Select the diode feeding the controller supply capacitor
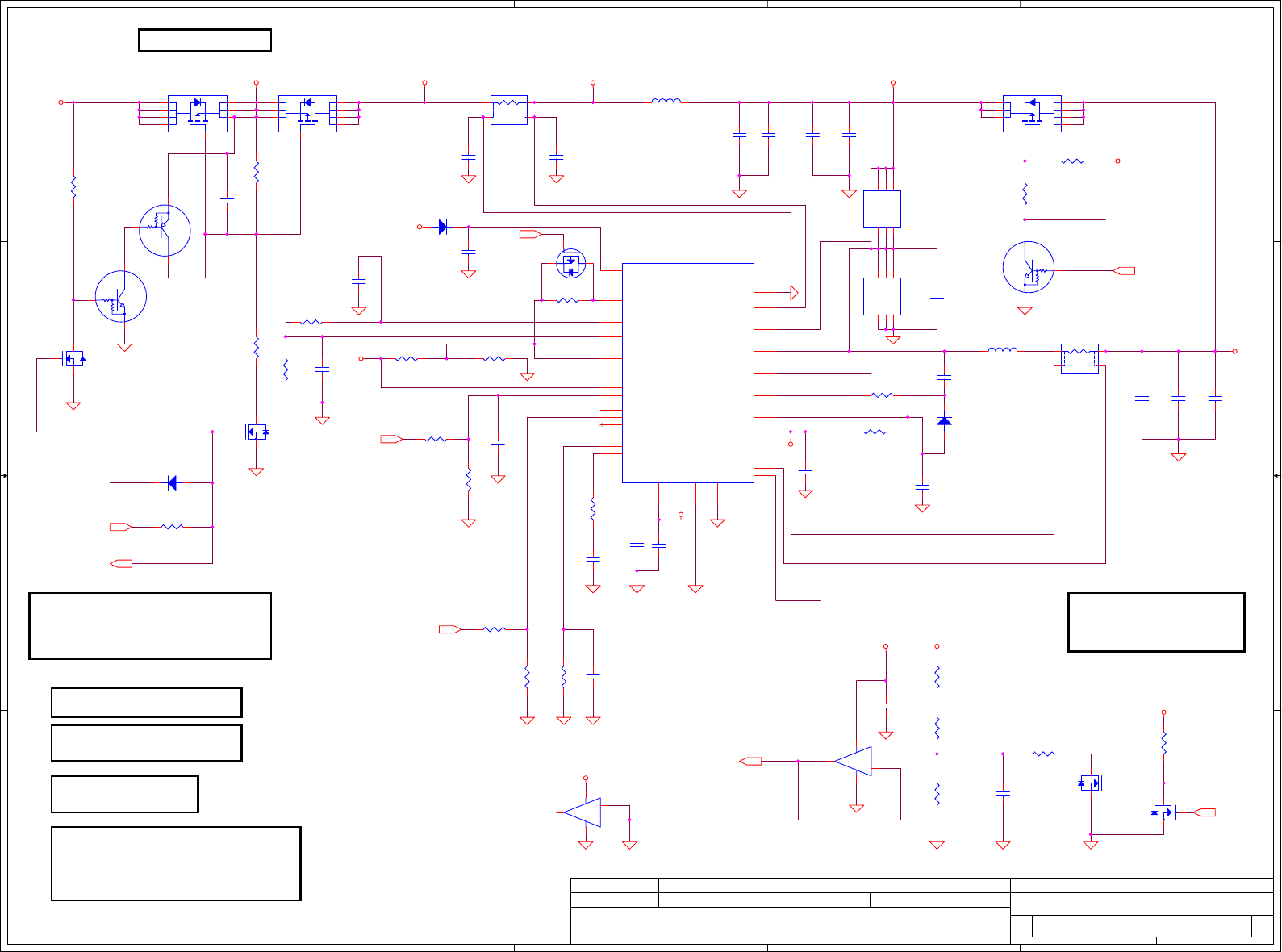Image resolution: width=1282 pixels, height=952 pixels. pos(443,227)
